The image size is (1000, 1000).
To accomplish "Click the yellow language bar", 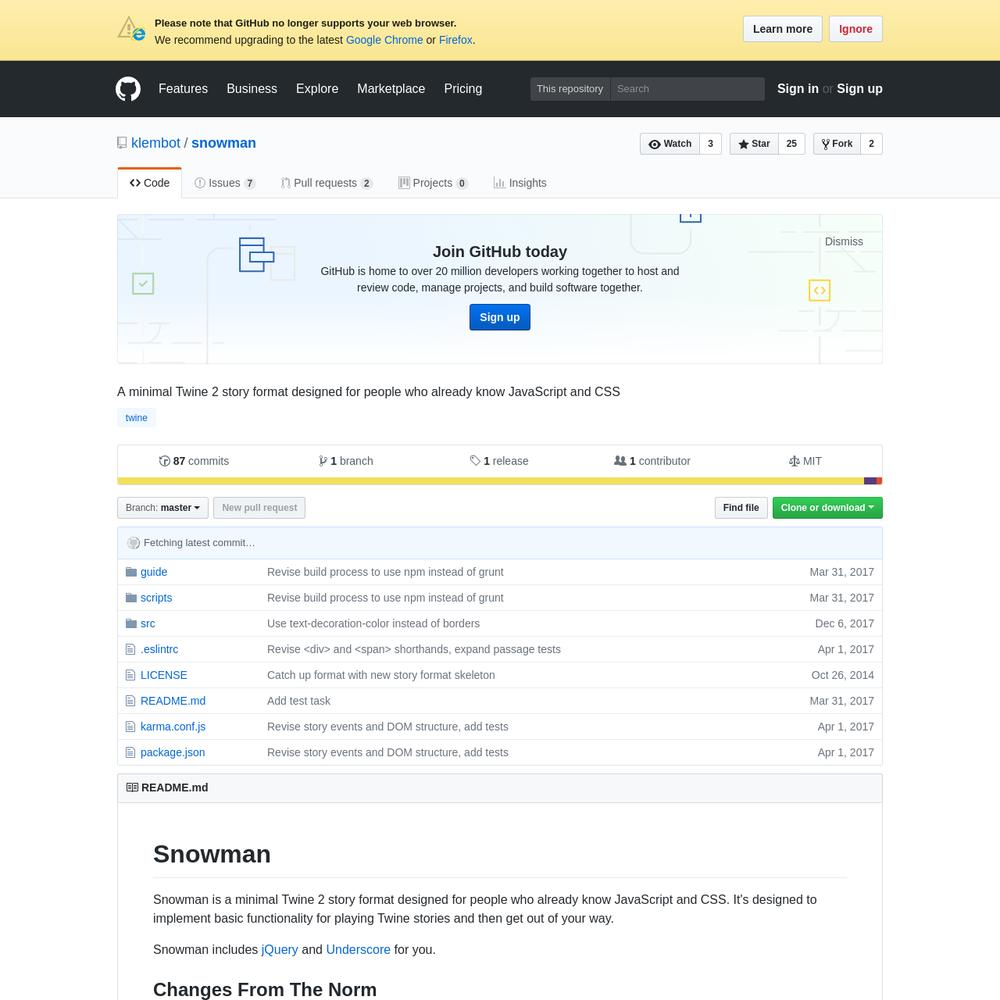I will coord(490,481).
